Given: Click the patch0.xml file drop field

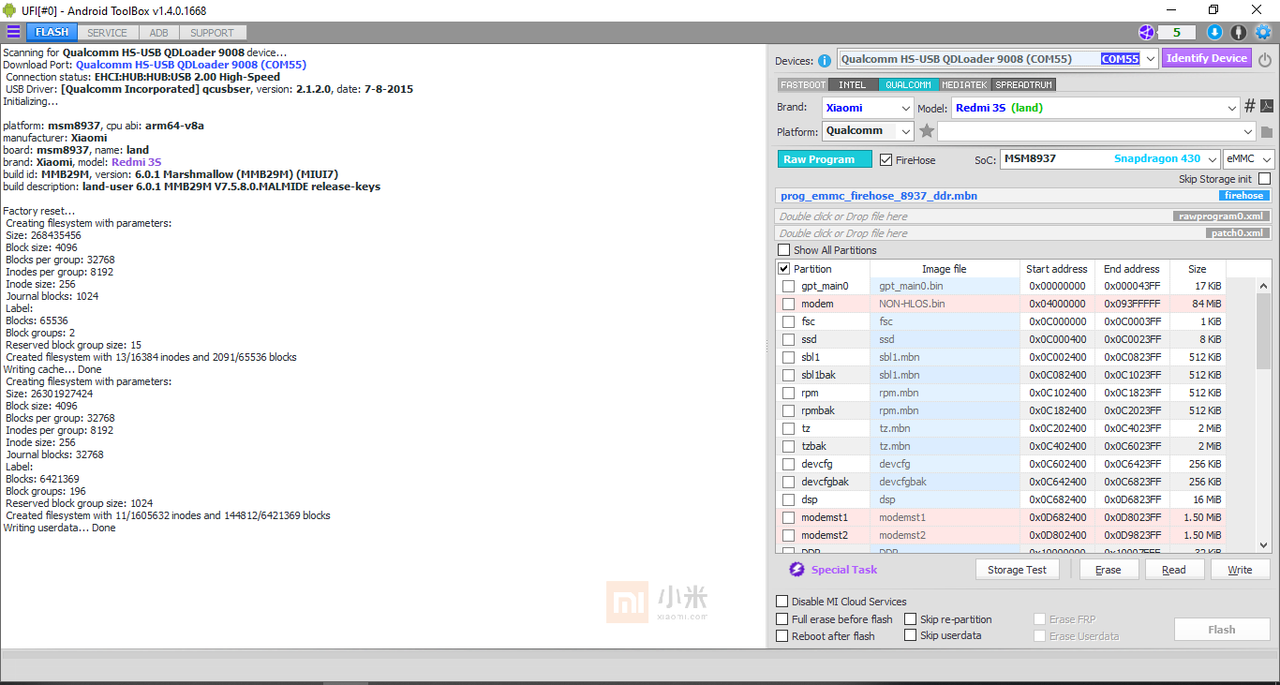Looking at the screenshot, I should [x=1025, y=233].
